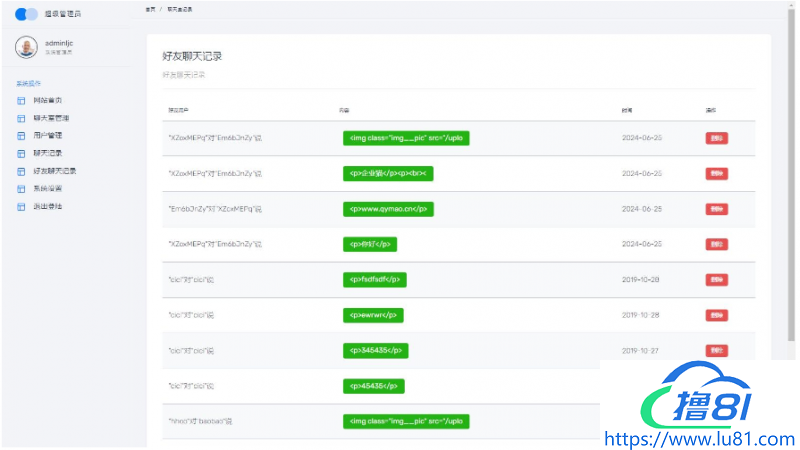Open settings via the 系统设置 icon
This screenshot has width=800, height=450.
click(x=21, y=189)
